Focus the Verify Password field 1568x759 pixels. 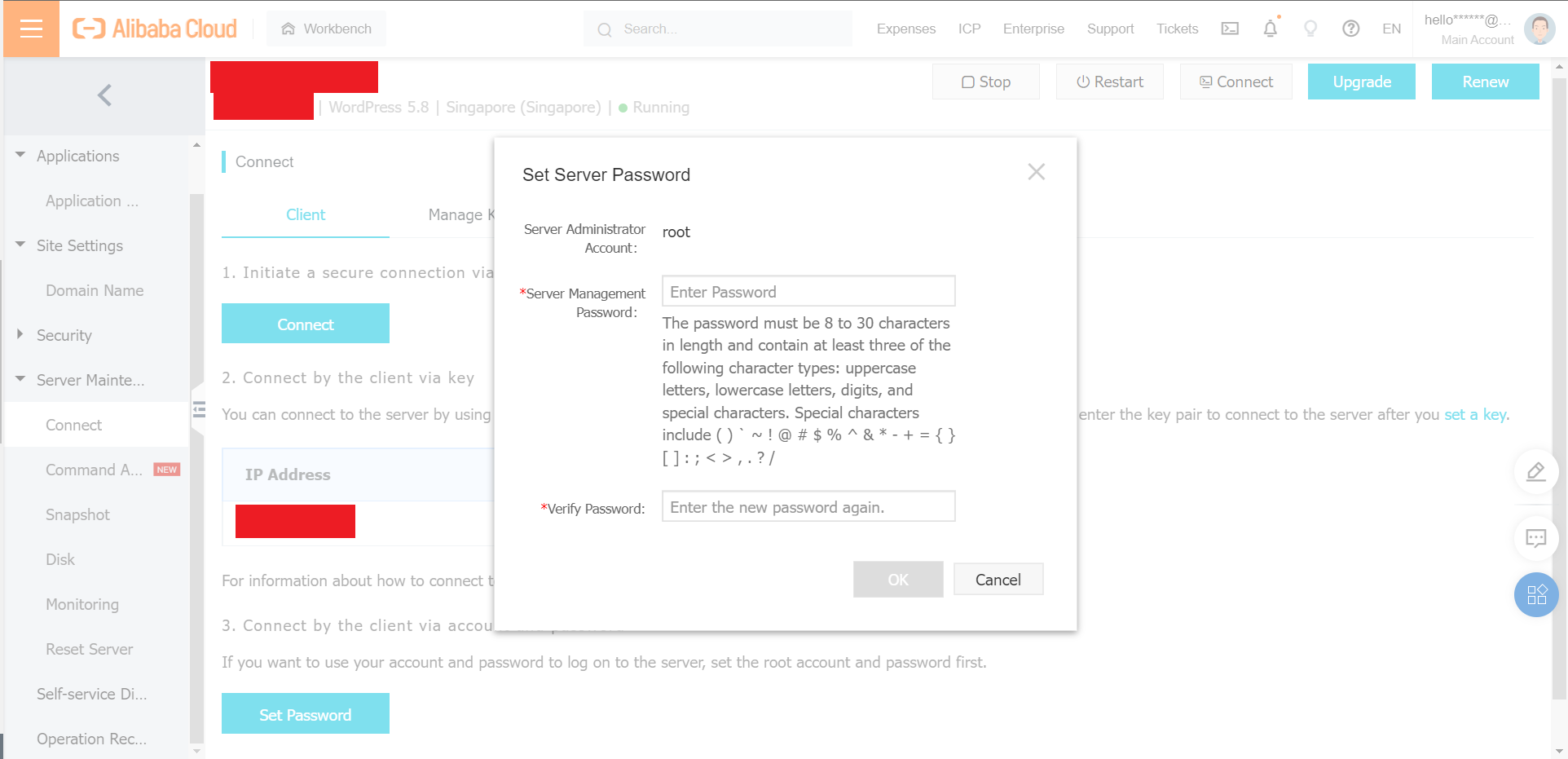[808, 506]
